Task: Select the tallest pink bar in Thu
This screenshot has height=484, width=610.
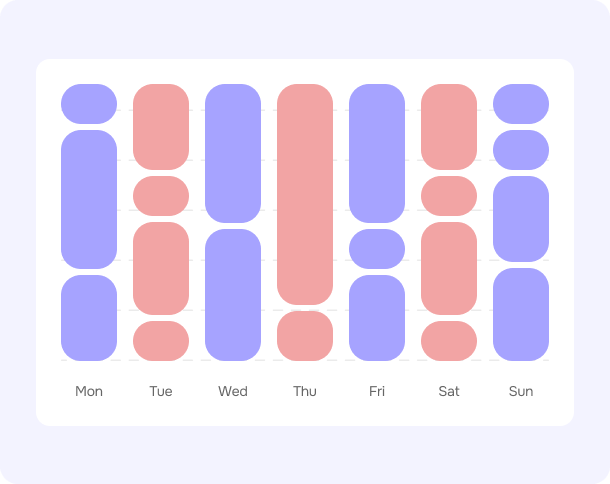Action: [305, 195]
